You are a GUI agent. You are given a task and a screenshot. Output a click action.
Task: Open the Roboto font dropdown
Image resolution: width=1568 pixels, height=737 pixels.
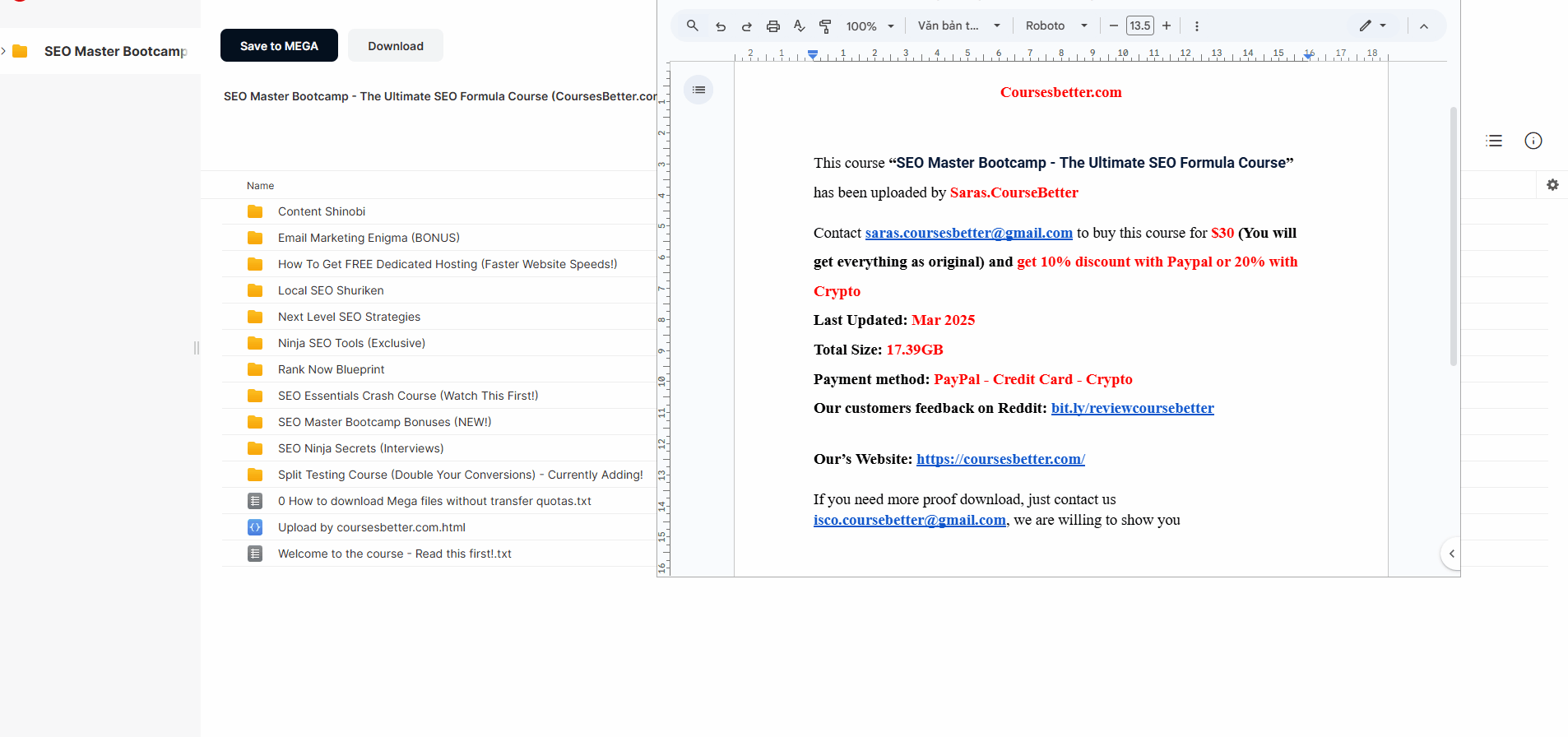coord(1055,26)
